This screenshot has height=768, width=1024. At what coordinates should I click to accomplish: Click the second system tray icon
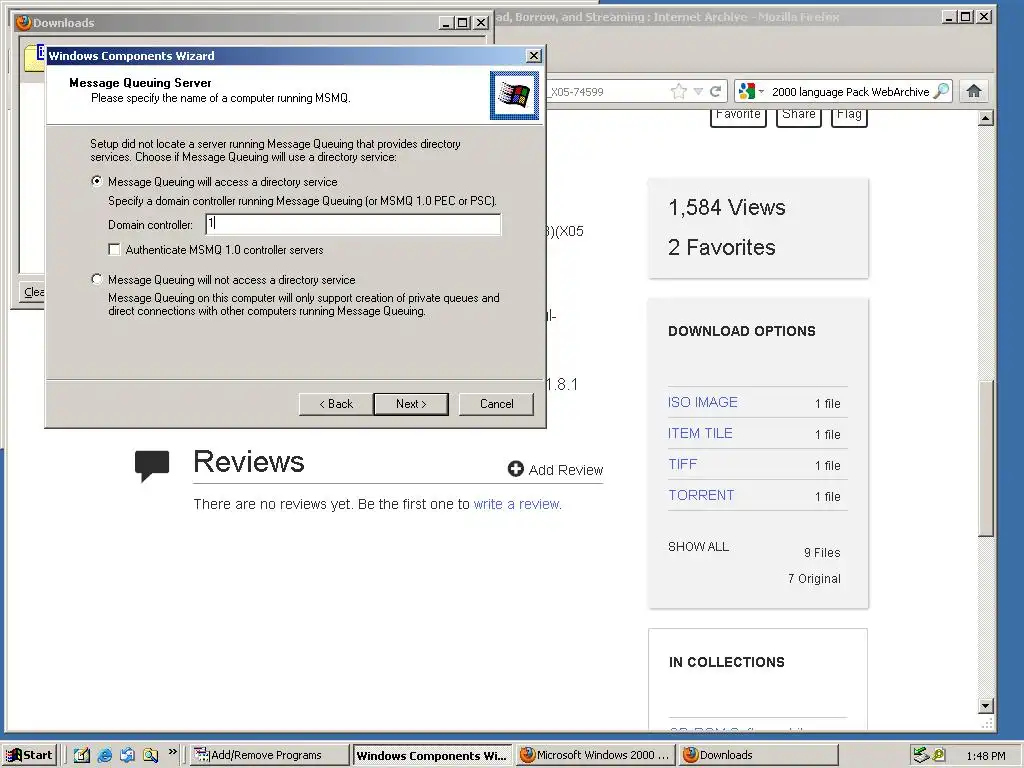[939, 755]
